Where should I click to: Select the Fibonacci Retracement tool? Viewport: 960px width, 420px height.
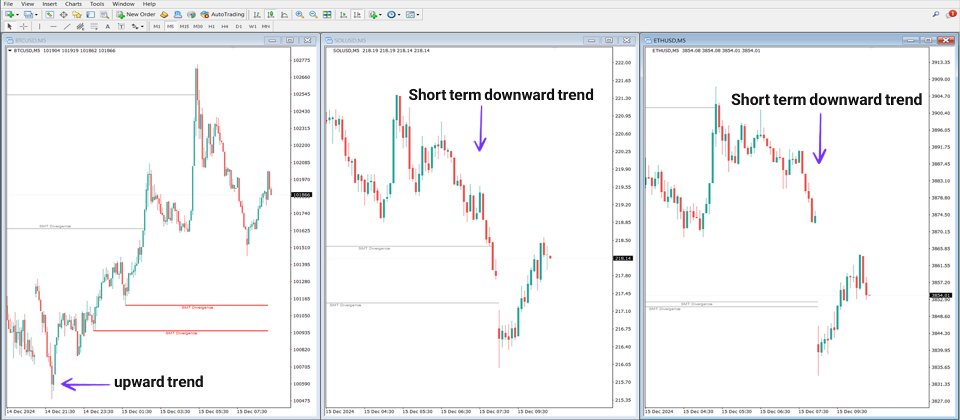click(94, 26)
